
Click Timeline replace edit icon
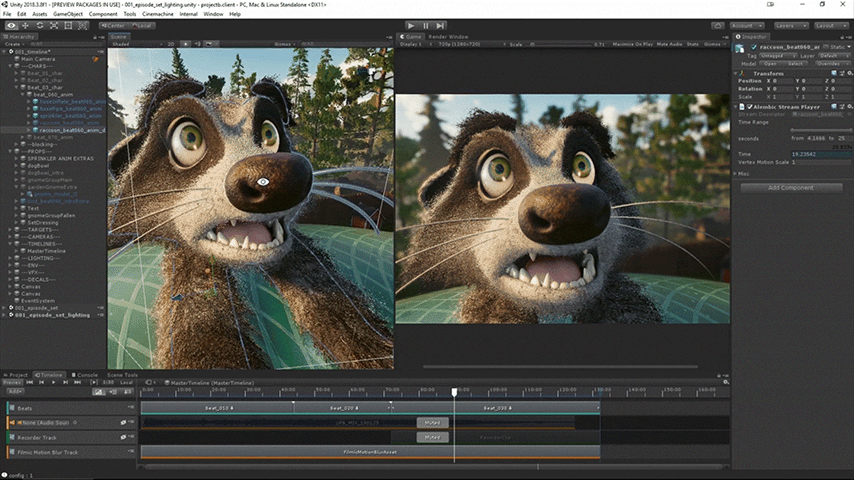(x=127, y=392)
